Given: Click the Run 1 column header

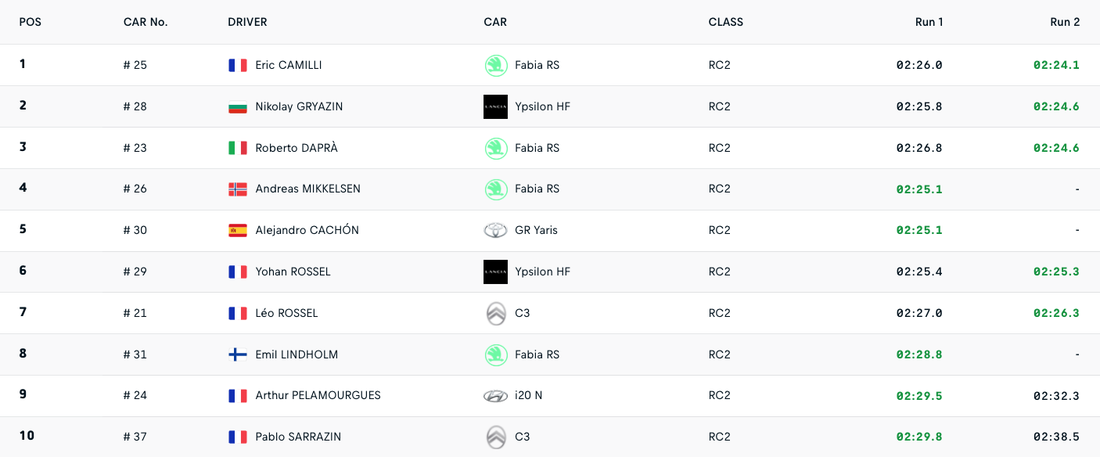Looking at the screenshot, I should [928, 22].
